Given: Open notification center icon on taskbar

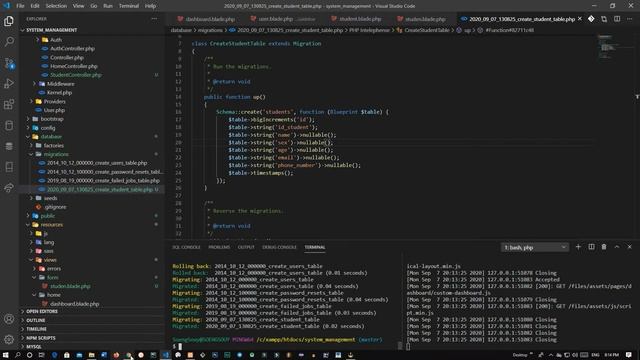Looking at the screenshot, I should (x=629, y=355).
